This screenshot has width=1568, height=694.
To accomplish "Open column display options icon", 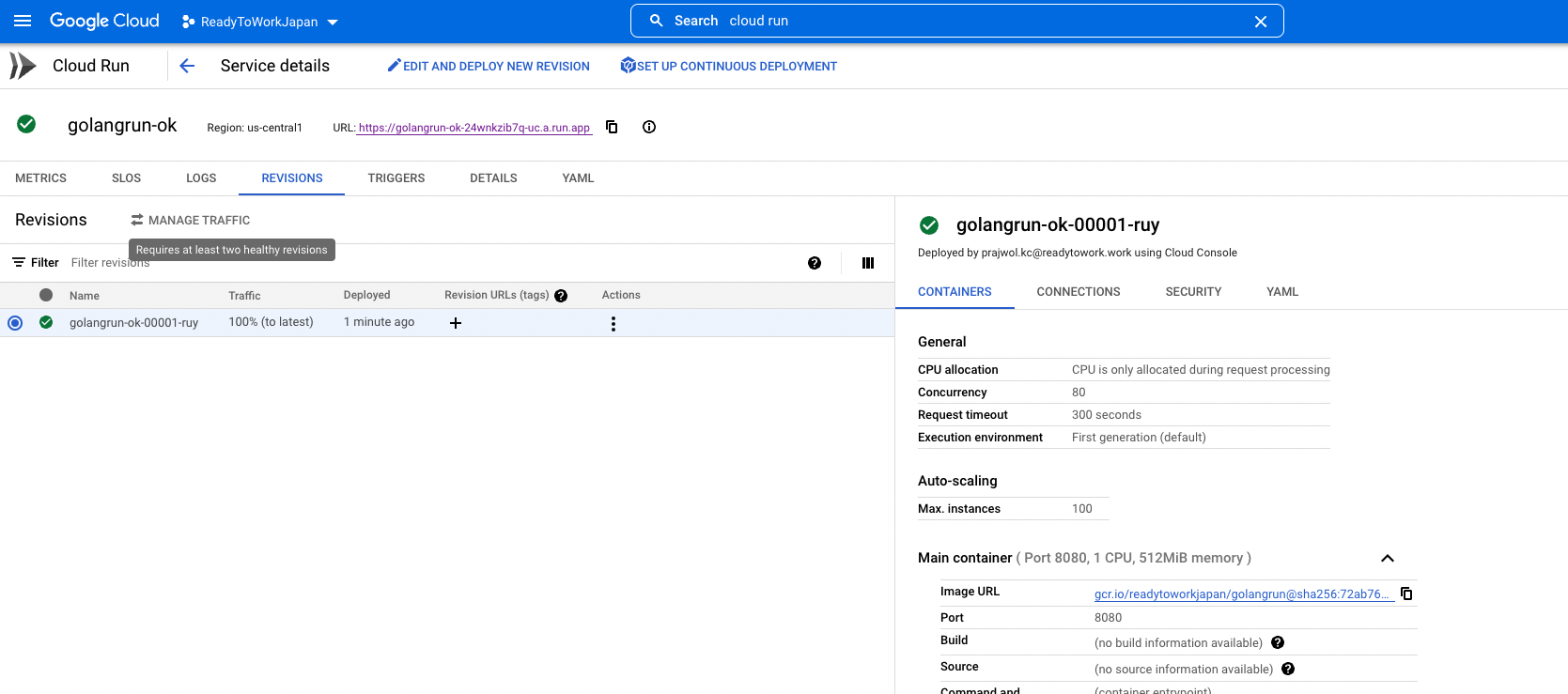I will tap(868, 263).
